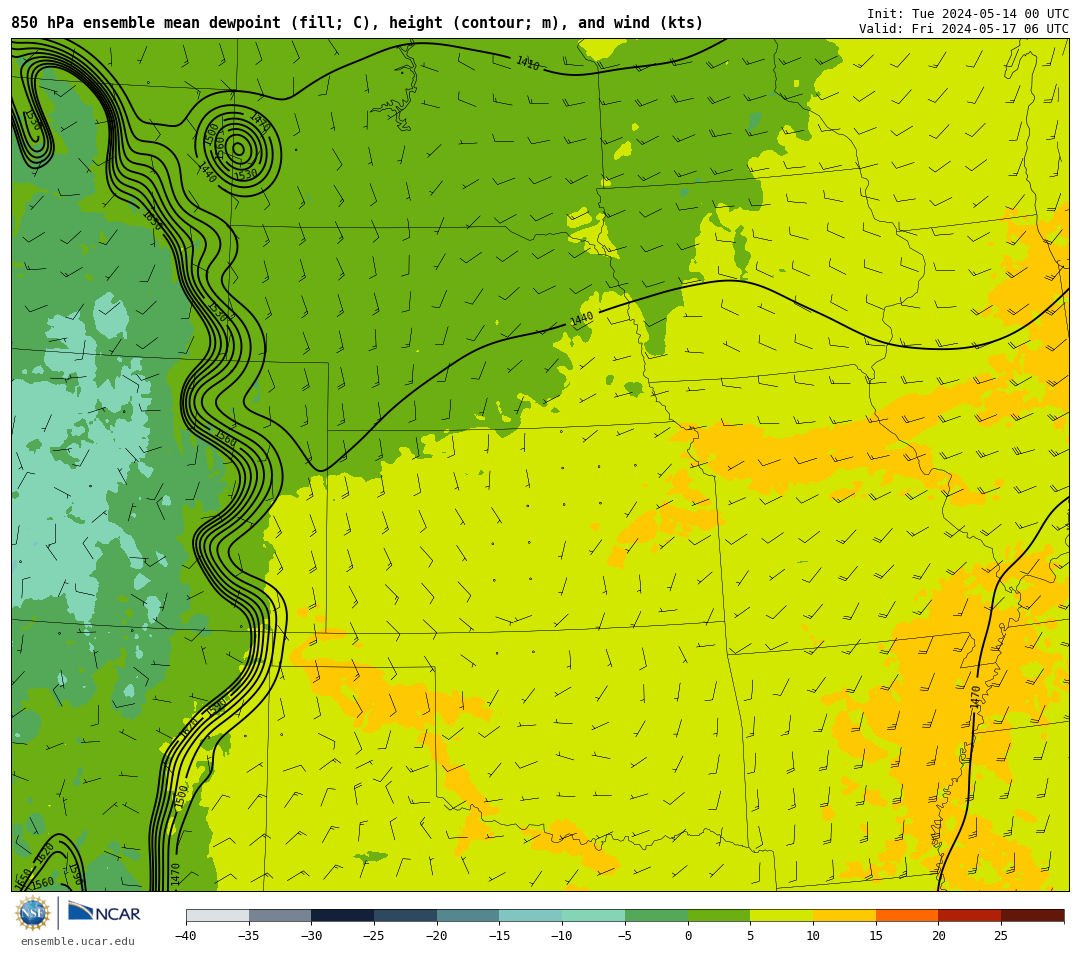Pick the 0 to 5 green swatch
This screenshot has width=1080, height=954.
[719, 915]
